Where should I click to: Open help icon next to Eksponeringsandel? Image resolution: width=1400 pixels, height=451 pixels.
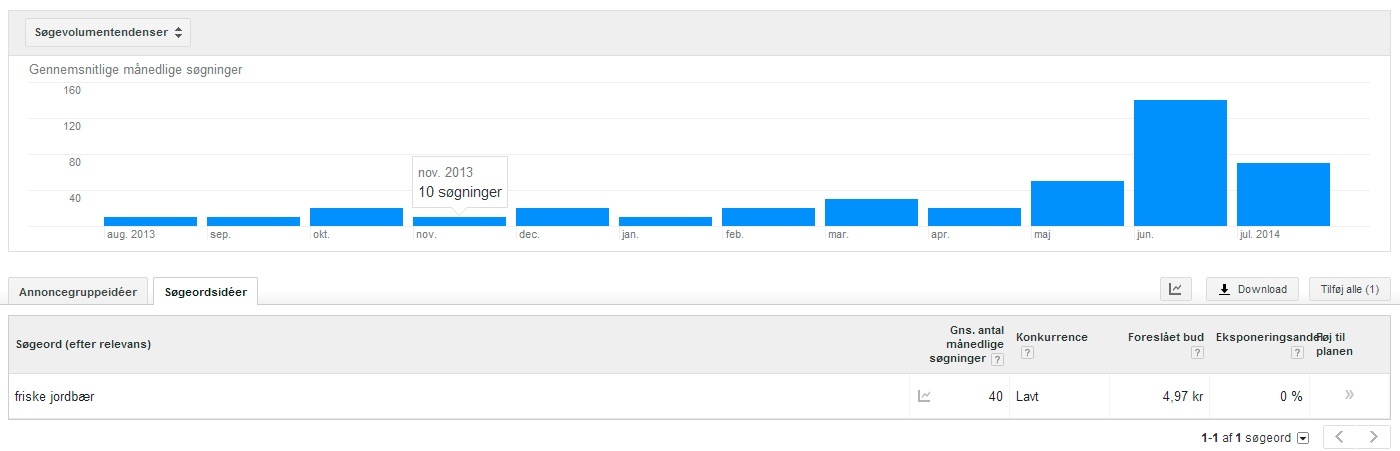(1298, 353)
